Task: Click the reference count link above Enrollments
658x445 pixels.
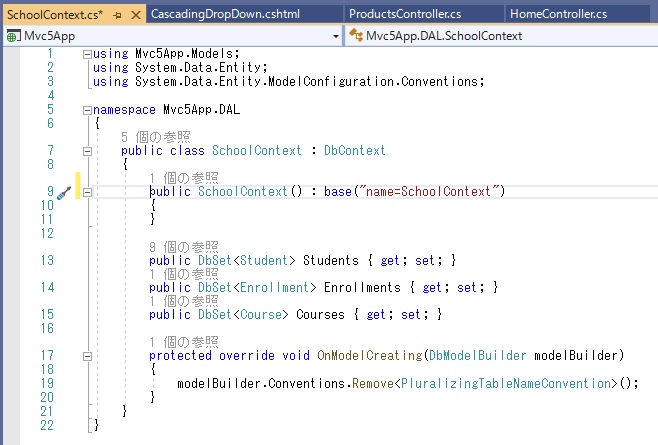Action: (183, 273)
